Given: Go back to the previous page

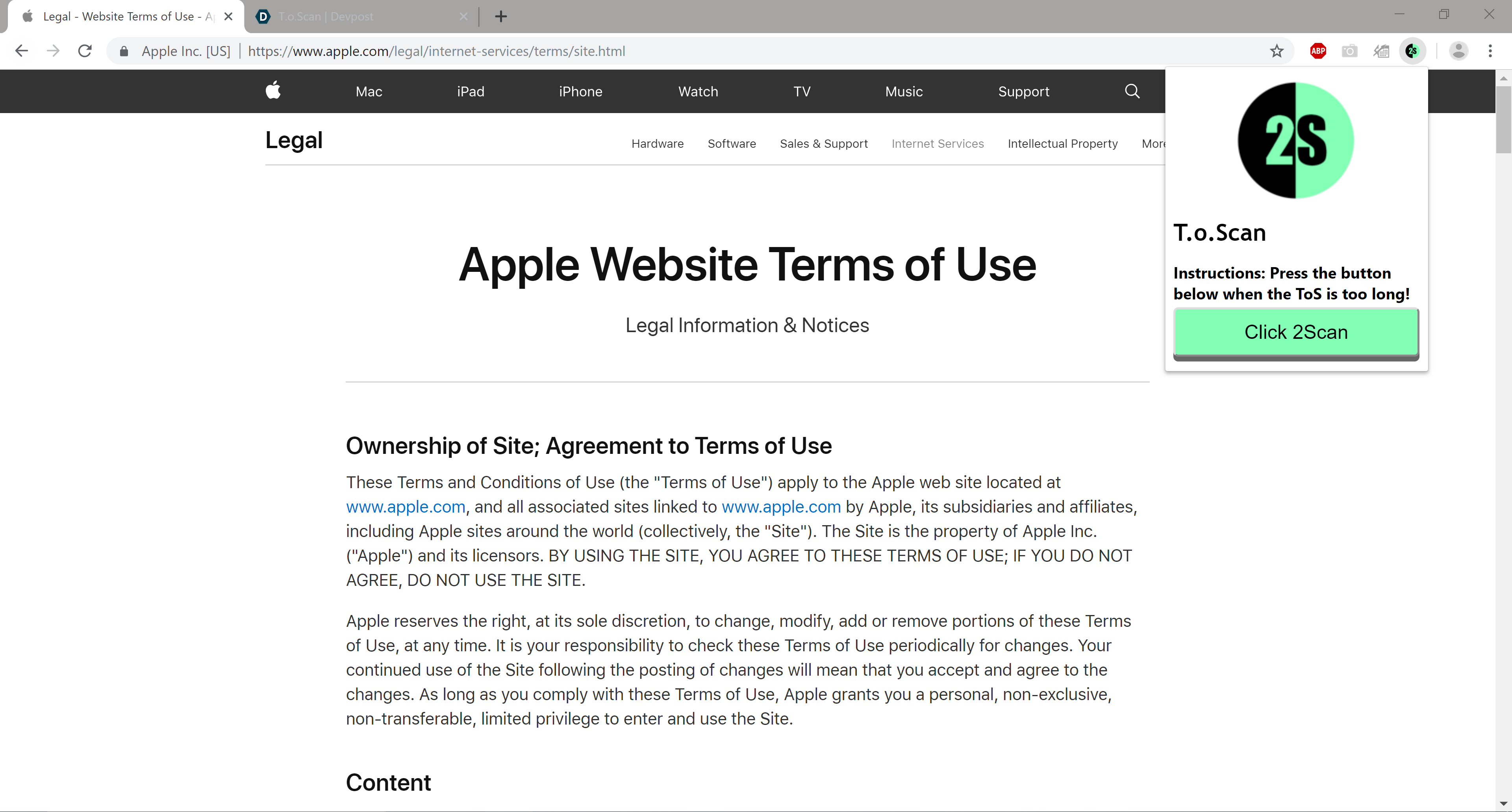Looking at the screenshot, I should pyautogui.click(x=22, y=51).
